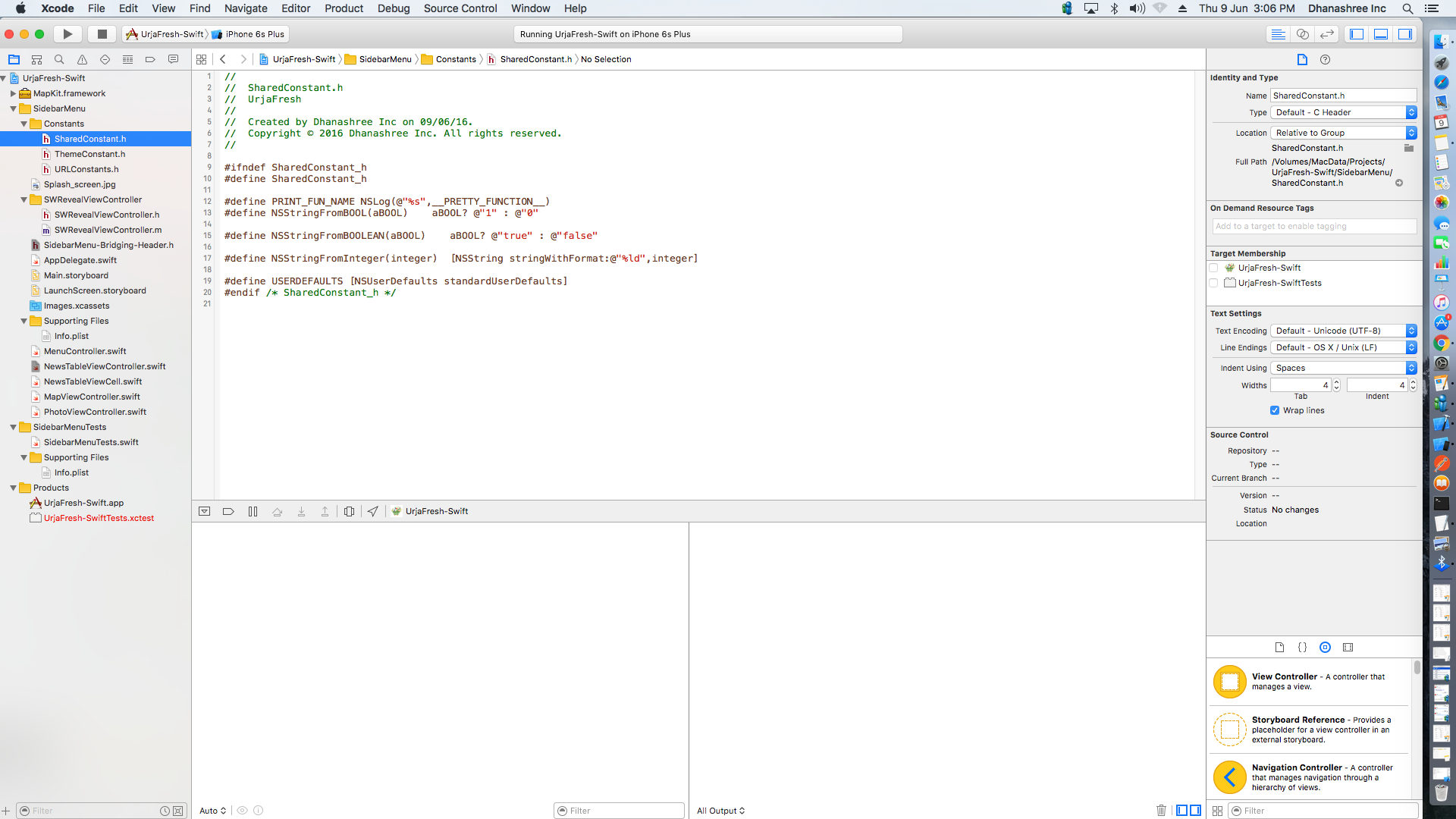Check UrjaFresh-SwiftTests target membership
This screenshot has width=1456, height=819.
(x=1213, y=283)
